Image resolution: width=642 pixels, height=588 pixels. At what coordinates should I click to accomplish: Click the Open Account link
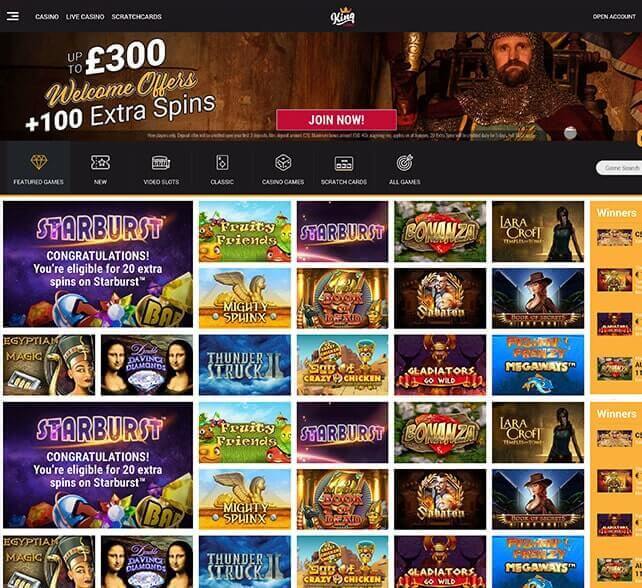pyautogui.click(x=614, y=17)
